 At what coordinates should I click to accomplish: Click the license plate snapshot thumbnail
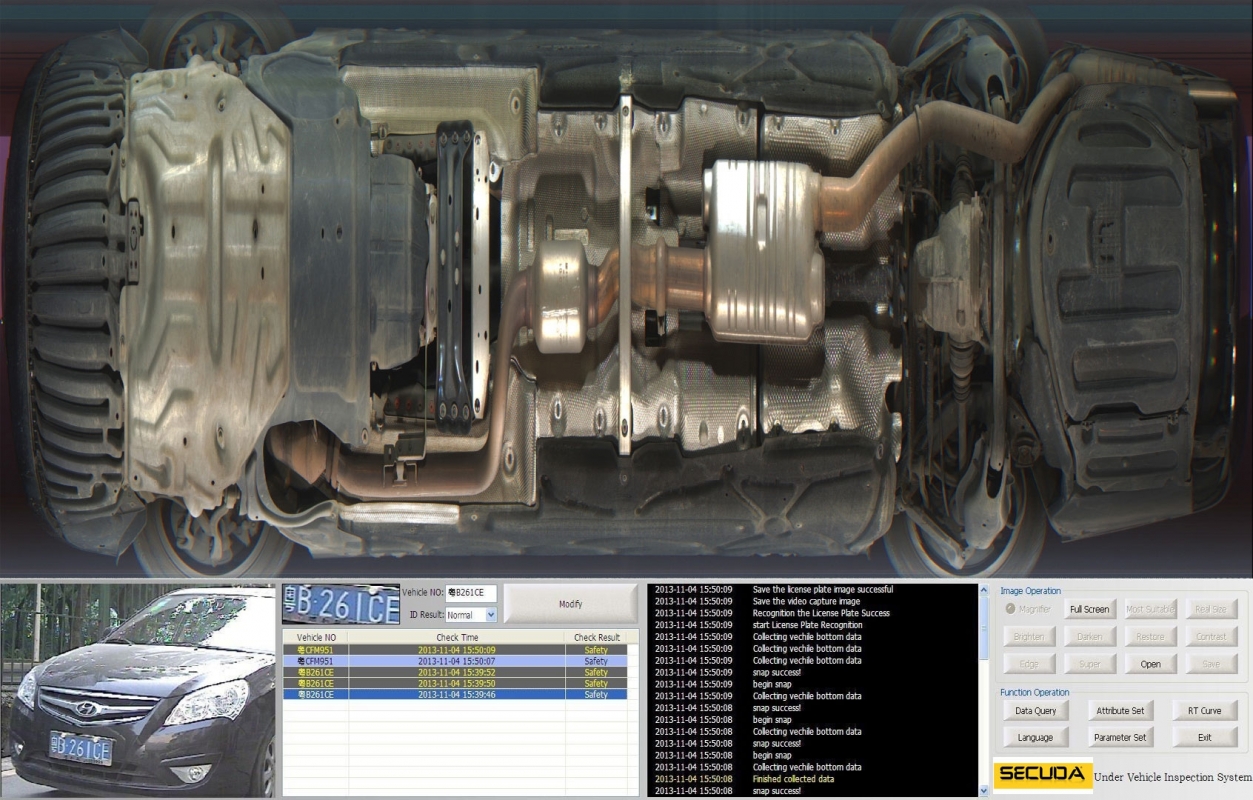click(x=340, y=604)
